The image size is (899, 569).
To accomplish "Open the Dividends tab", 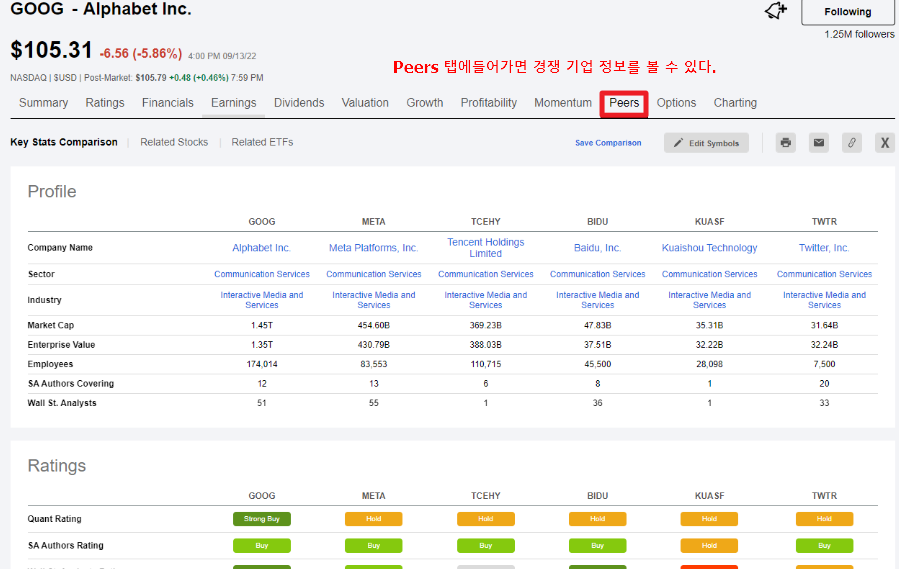I will point(299,103).
